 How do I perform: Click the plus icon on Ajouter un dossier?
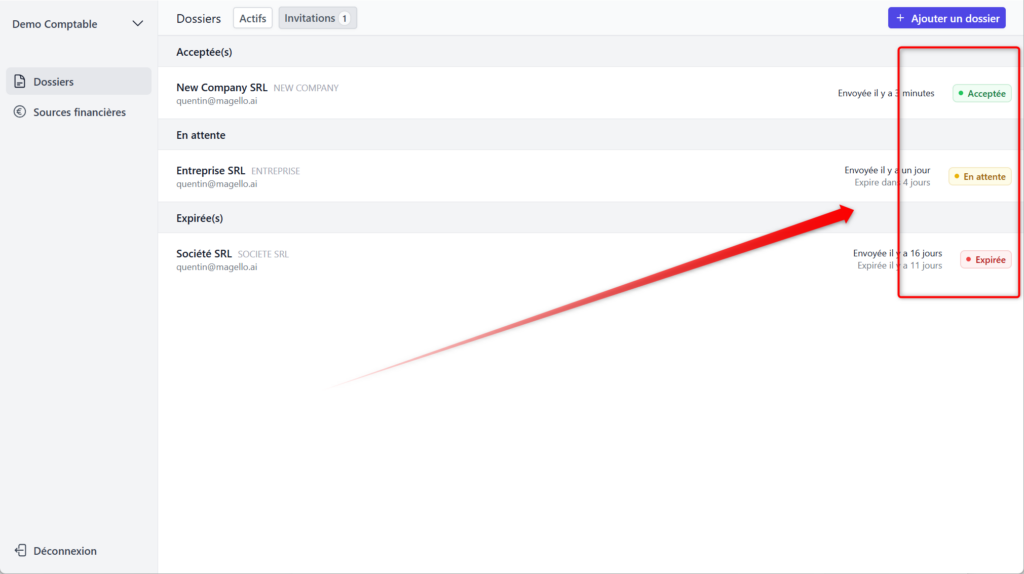tap(900, 18)
